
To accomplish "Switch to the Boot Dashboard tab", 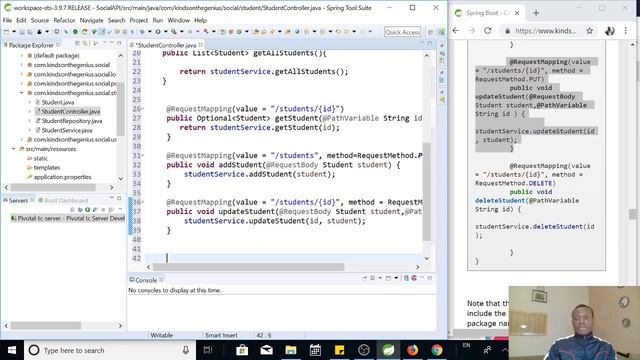I will coord(63,200).
